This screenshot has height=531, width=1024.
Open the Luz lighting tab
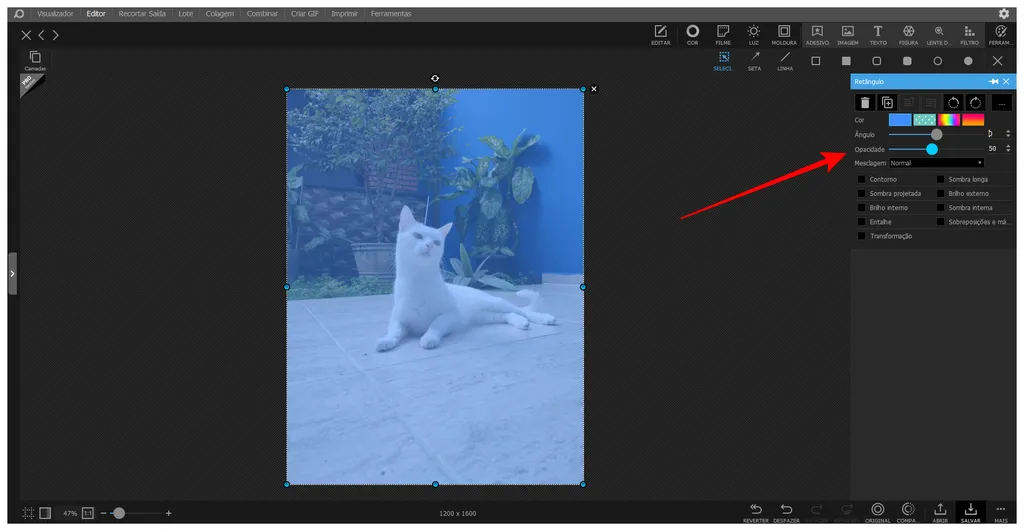[x=754, y=35]
